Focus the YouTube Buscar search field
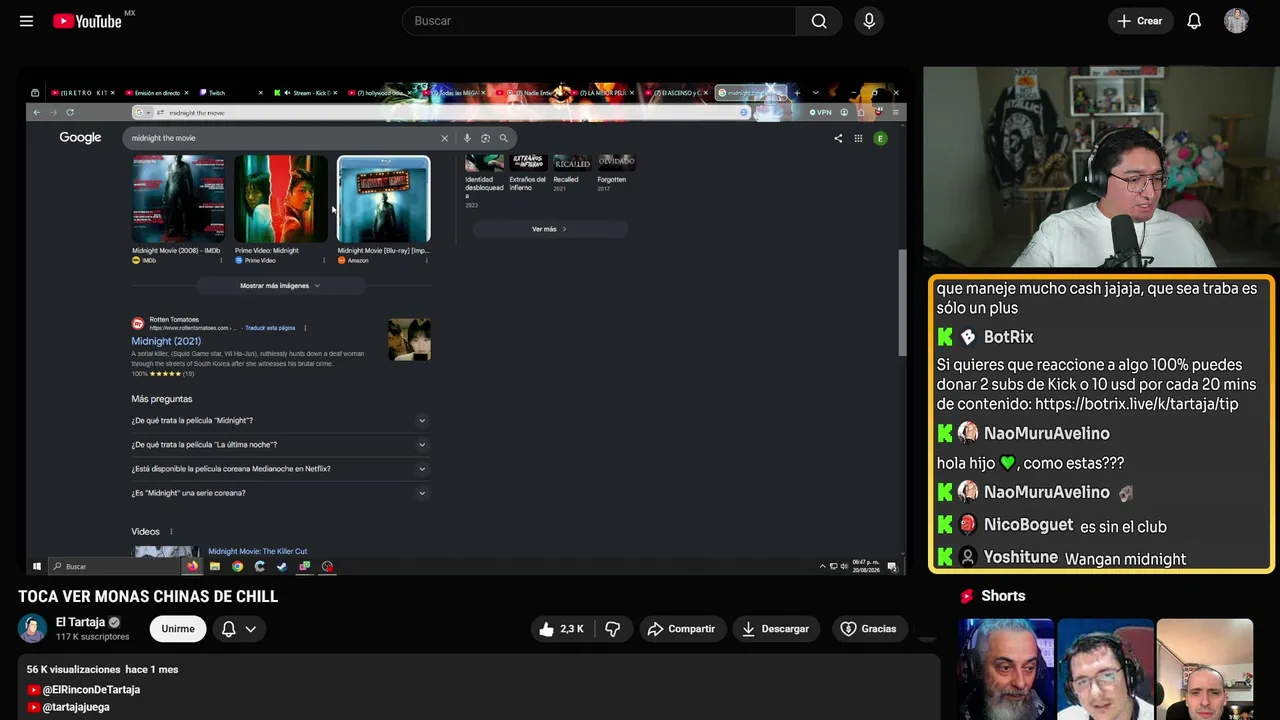 click(599, 21)
